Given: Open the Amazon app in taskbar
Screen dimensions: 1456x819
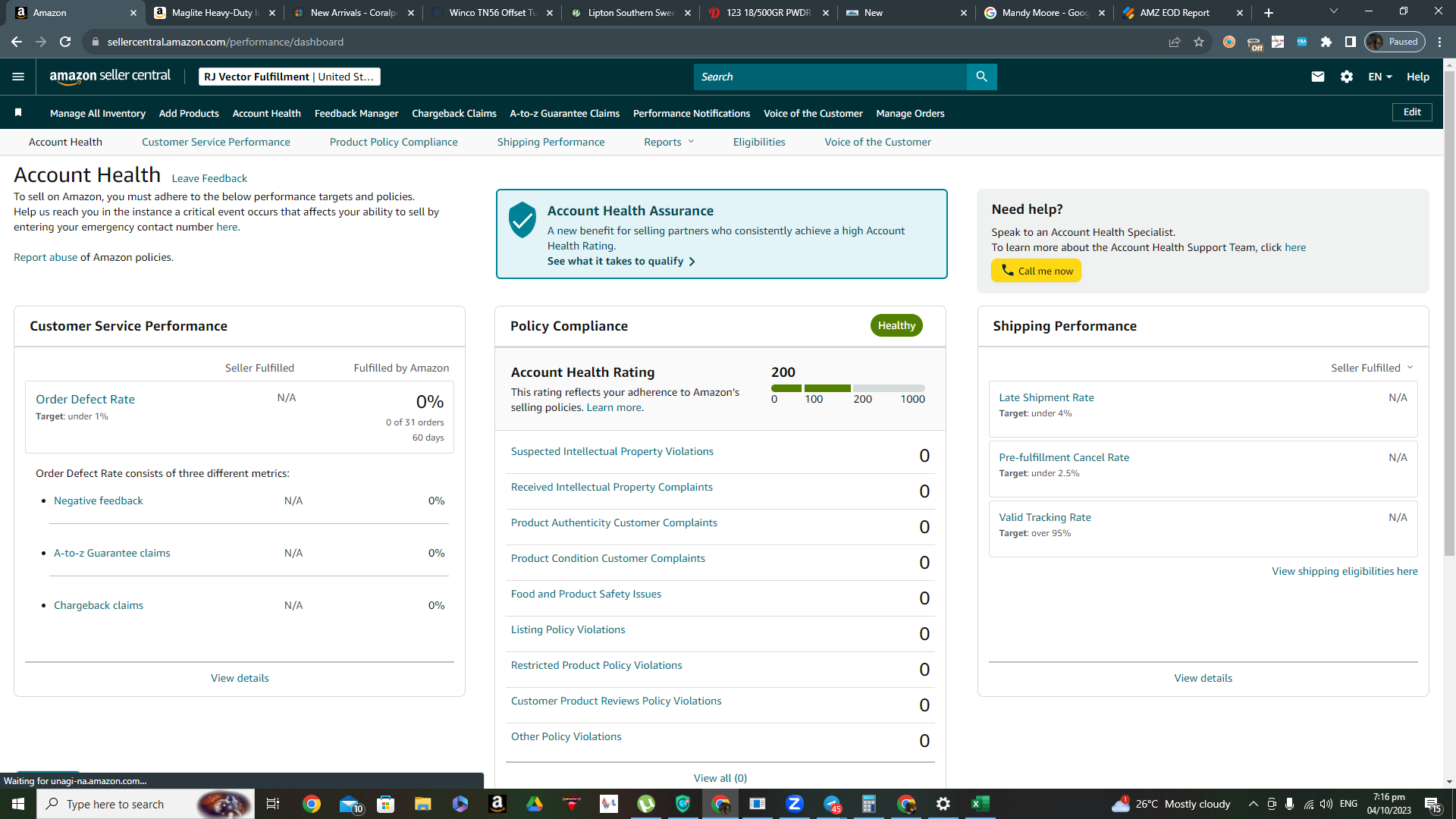Looking at the screenshot, I should click(497, 804).
